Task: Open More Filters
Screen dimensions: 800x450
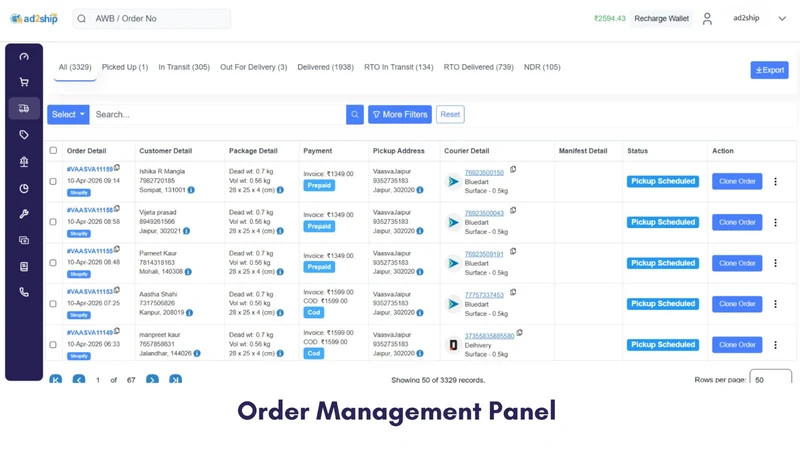Action: click(400, 114)
